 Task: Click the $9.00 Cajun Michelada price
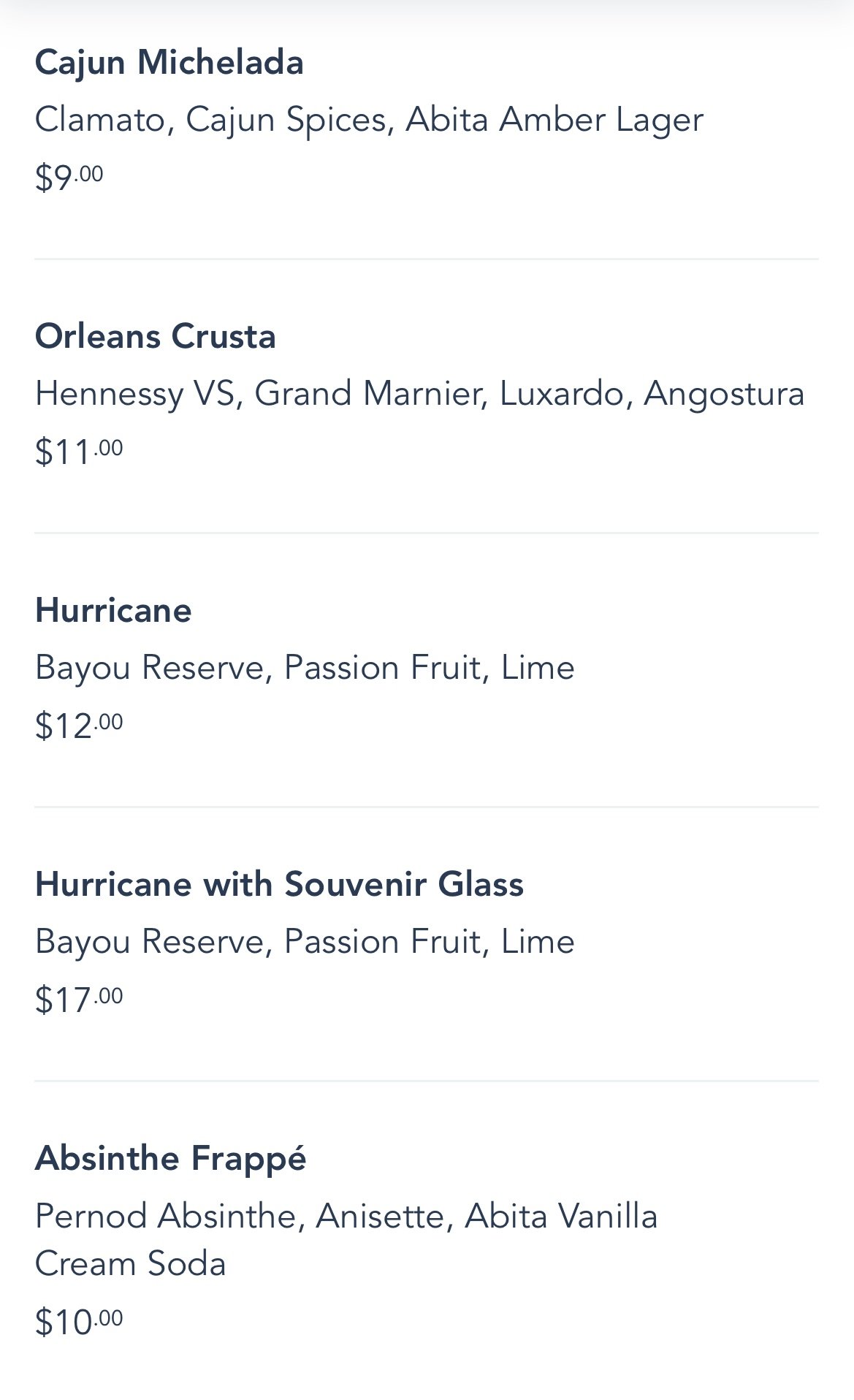[69, 177]
